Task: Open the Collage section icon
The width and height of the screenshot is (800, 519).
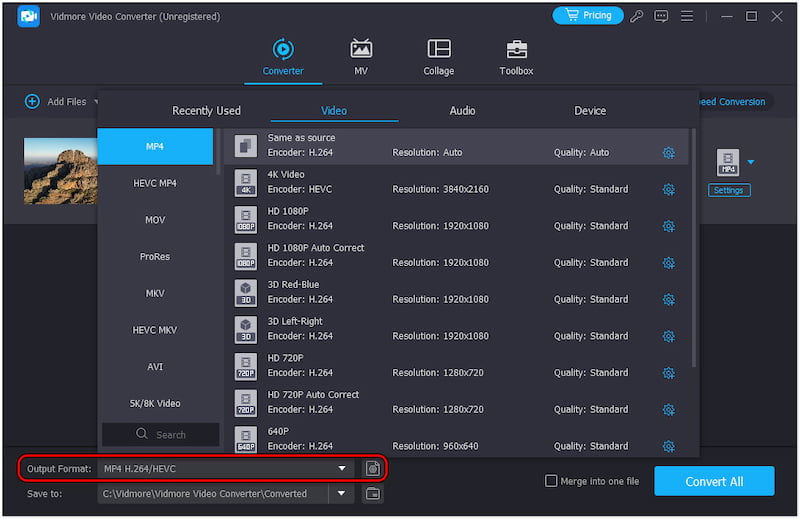Action: (438, 50)
